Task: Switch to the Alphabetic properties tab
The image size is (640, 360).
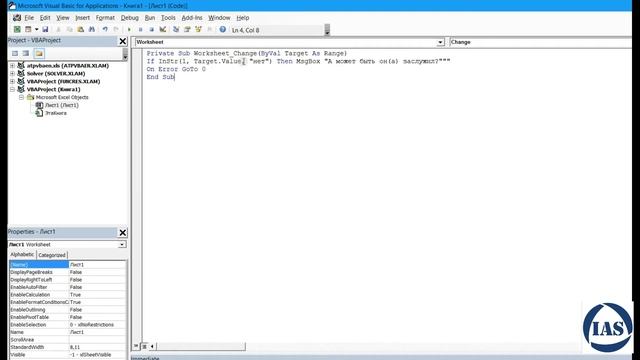Action: tap(22, 254)
